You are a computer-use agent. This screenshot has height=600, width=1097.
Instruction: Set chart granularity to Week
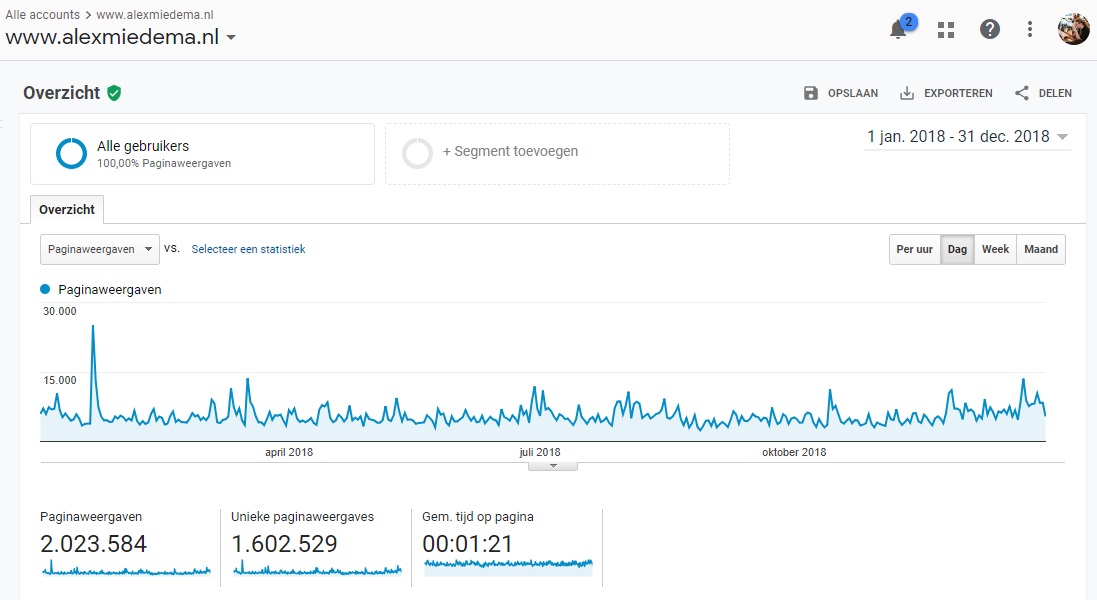coord(995,249)
